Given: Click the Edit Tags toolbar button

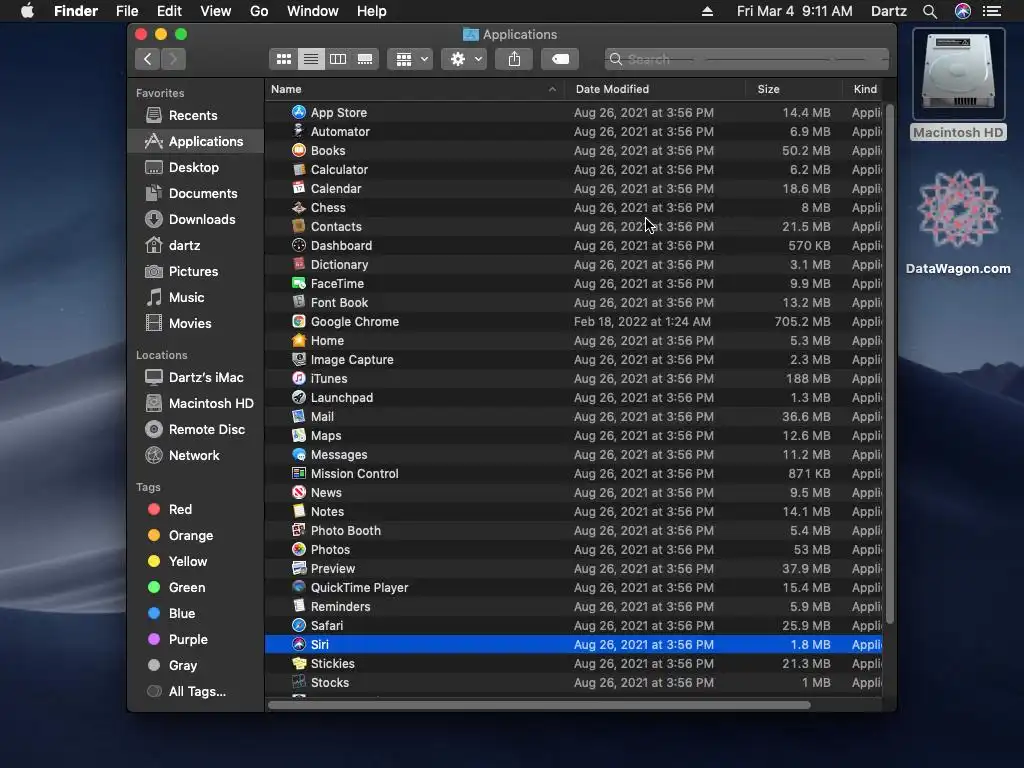Looking at the screenshot, I should click(560, 59).
